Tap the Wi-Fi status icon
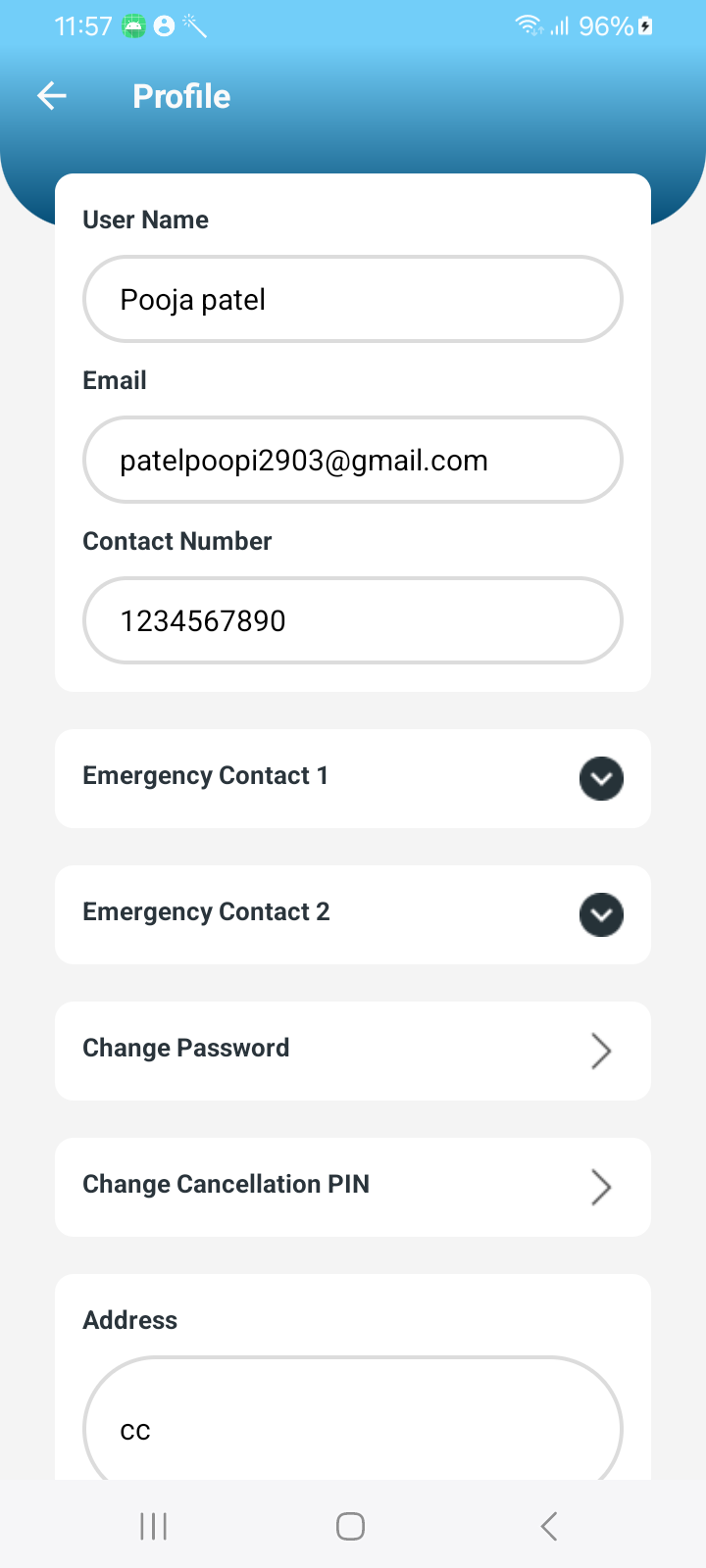 [529, 26]
